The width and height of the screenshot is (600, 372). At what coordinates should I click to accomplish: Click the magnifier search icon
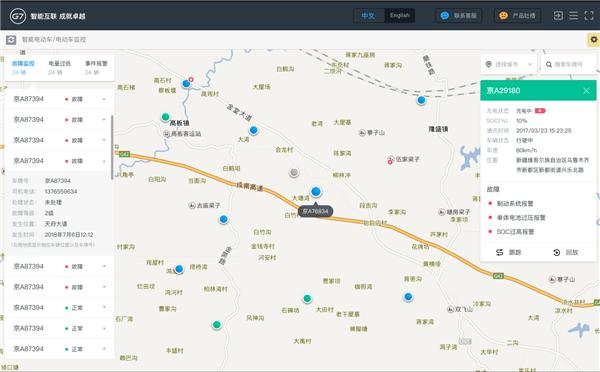[549, 65]
